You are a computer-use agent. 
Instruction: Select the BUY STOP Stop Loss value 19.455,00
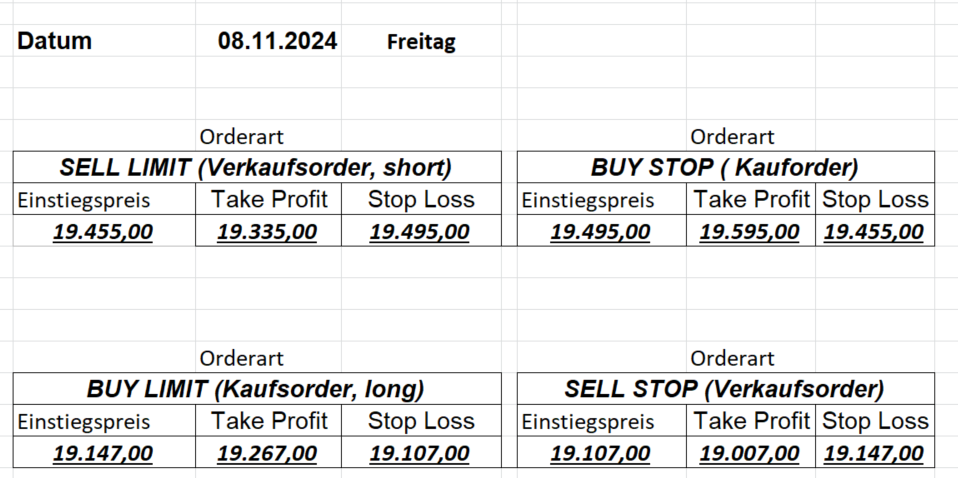874,232
